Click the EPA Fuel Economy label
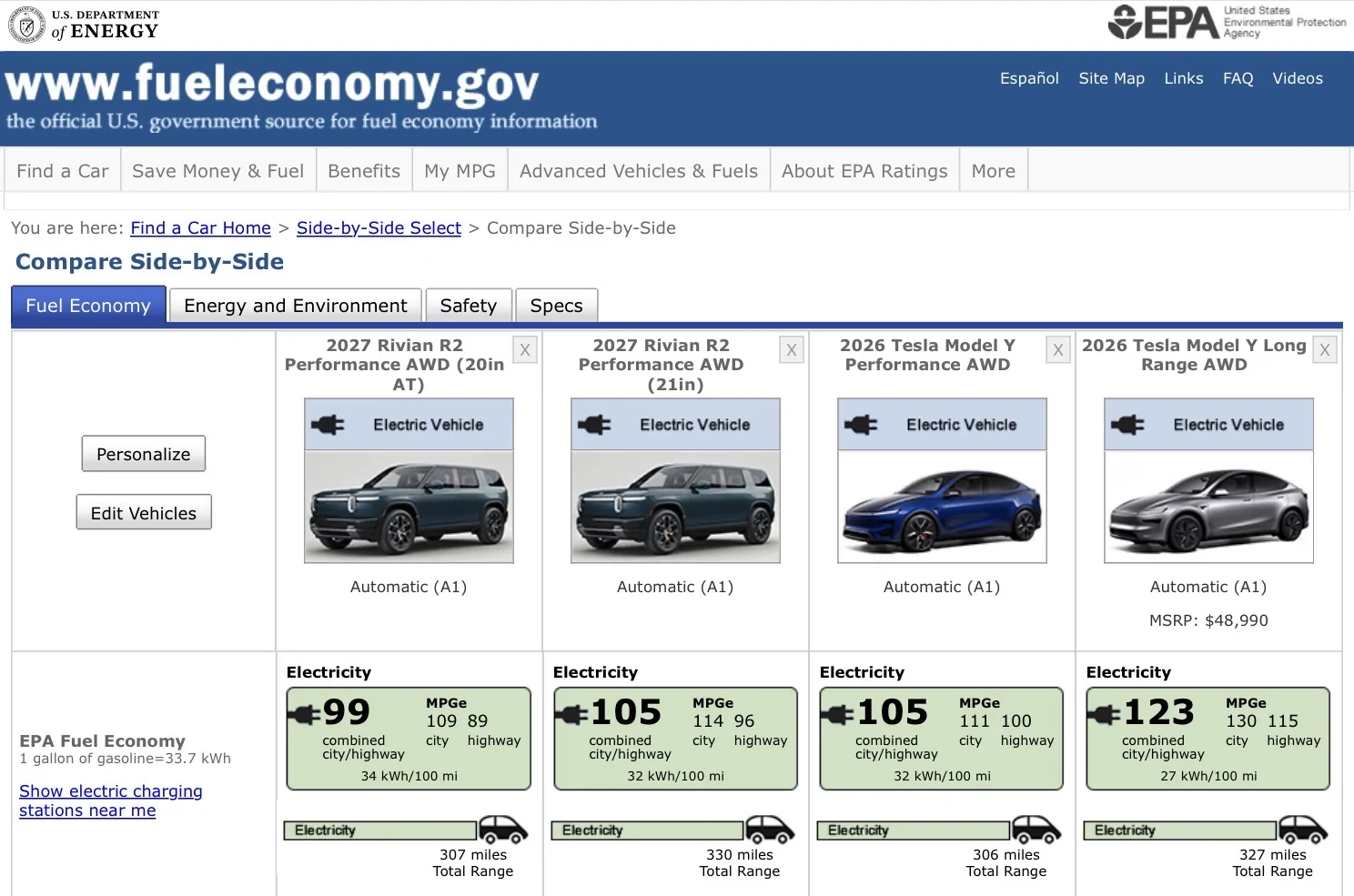The width and height of the screenshot is (1354, 896). (103, 741)
